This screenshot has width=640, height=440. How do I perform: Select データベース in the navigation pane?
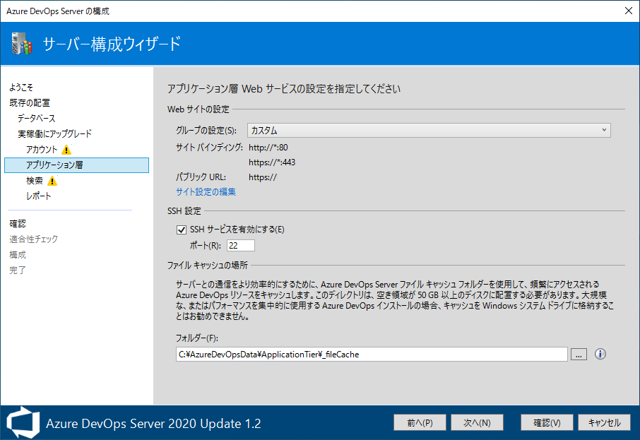[x=36, y=118]
